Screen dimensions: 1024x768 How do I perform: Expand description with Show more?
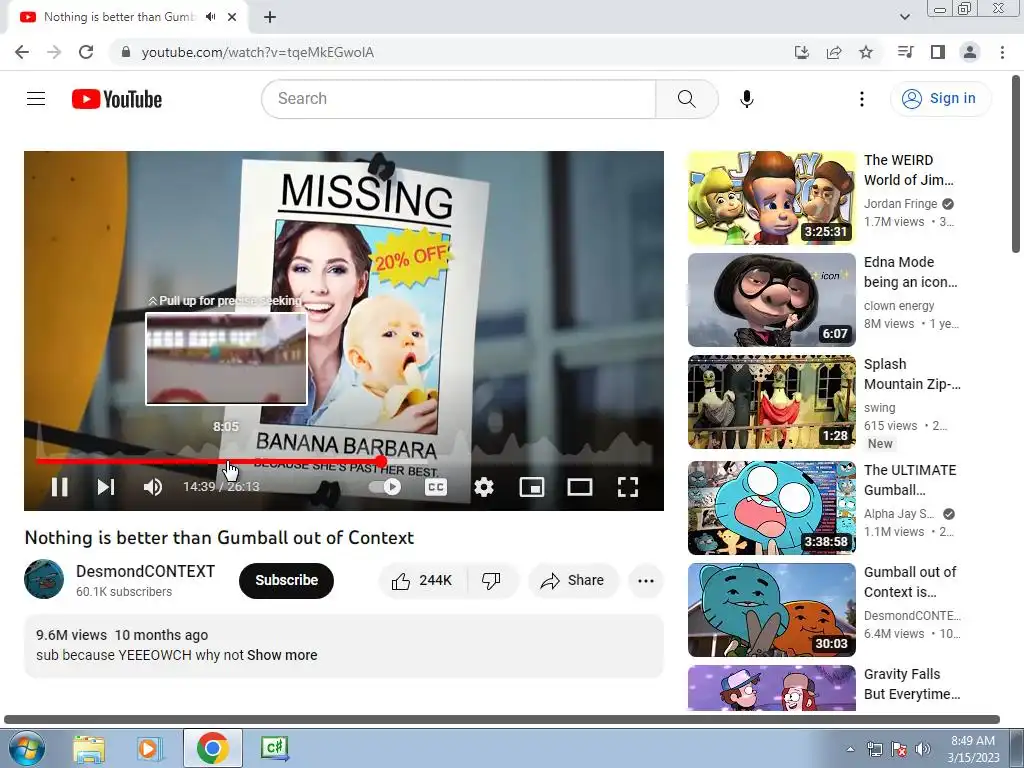[x=282, y=655]
